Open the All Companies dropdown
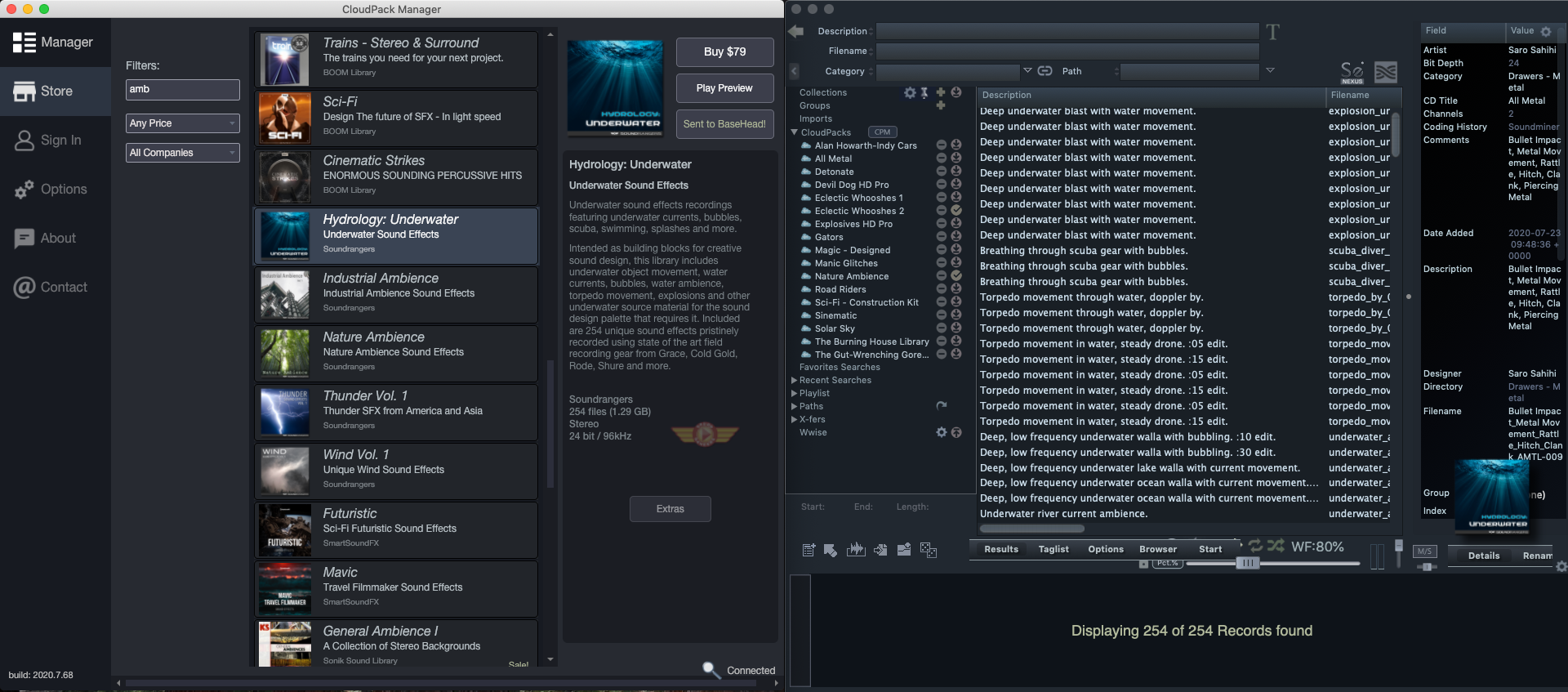The height and width of the screenshot is (692, 1568). tap(183, 153)
